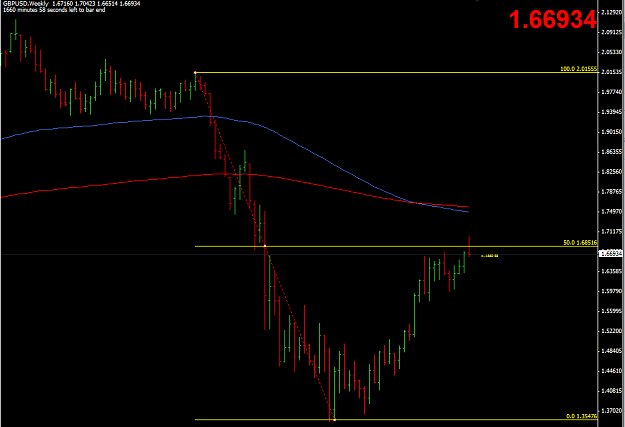Viewport: 625px width, 427px height.
Task: Select the yellow 100.0 Fibonacci level line
Action: 396,73
